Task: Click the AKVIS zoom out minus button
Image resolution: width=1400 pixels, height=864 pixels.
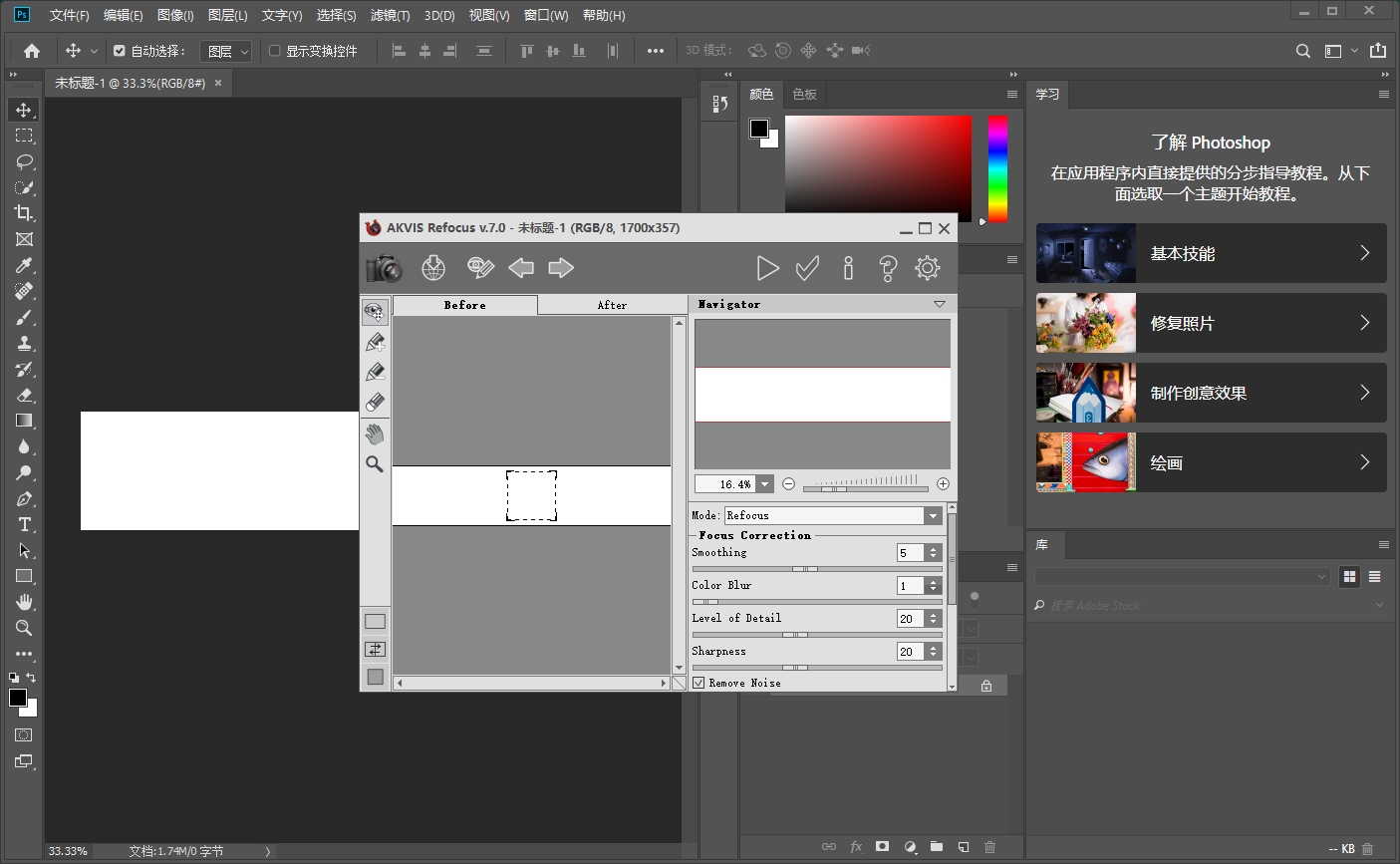Action: (x=788, y=484)
